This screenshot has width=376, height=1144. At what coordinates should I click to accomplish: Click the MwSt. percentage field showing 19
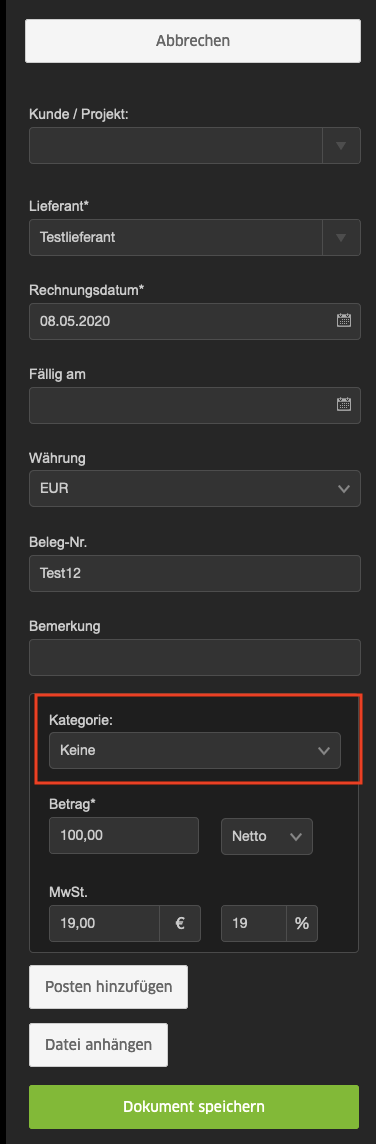tap(254, 923)
